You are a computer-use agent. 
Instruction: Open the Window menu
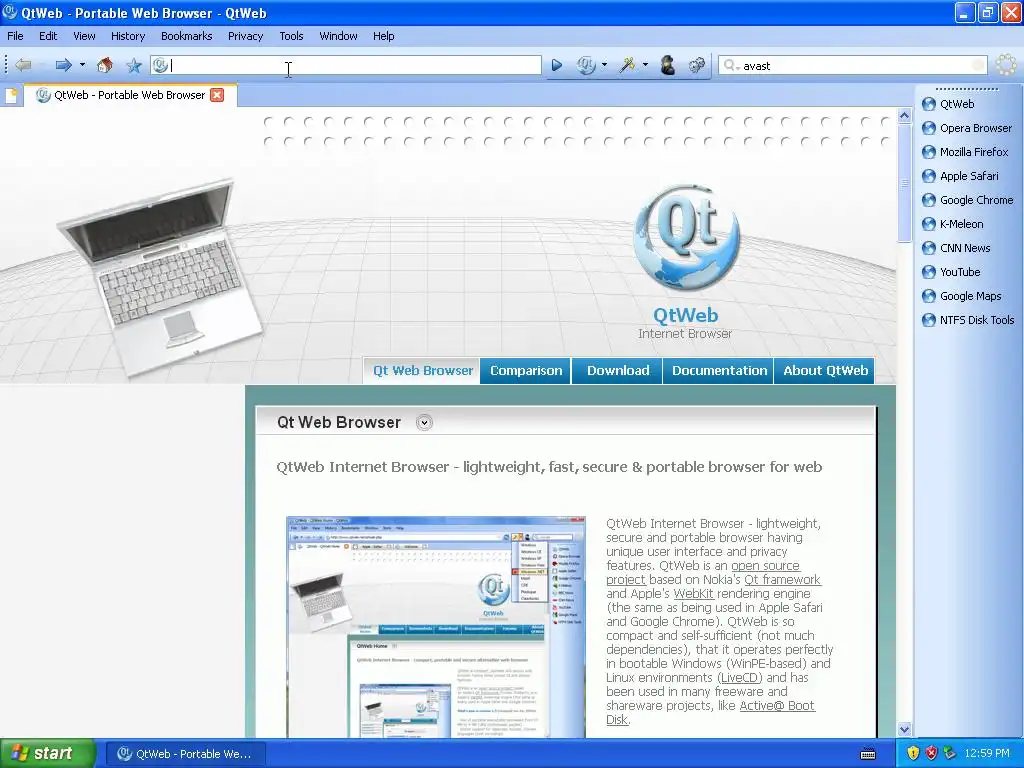click(x=338, y=36)
